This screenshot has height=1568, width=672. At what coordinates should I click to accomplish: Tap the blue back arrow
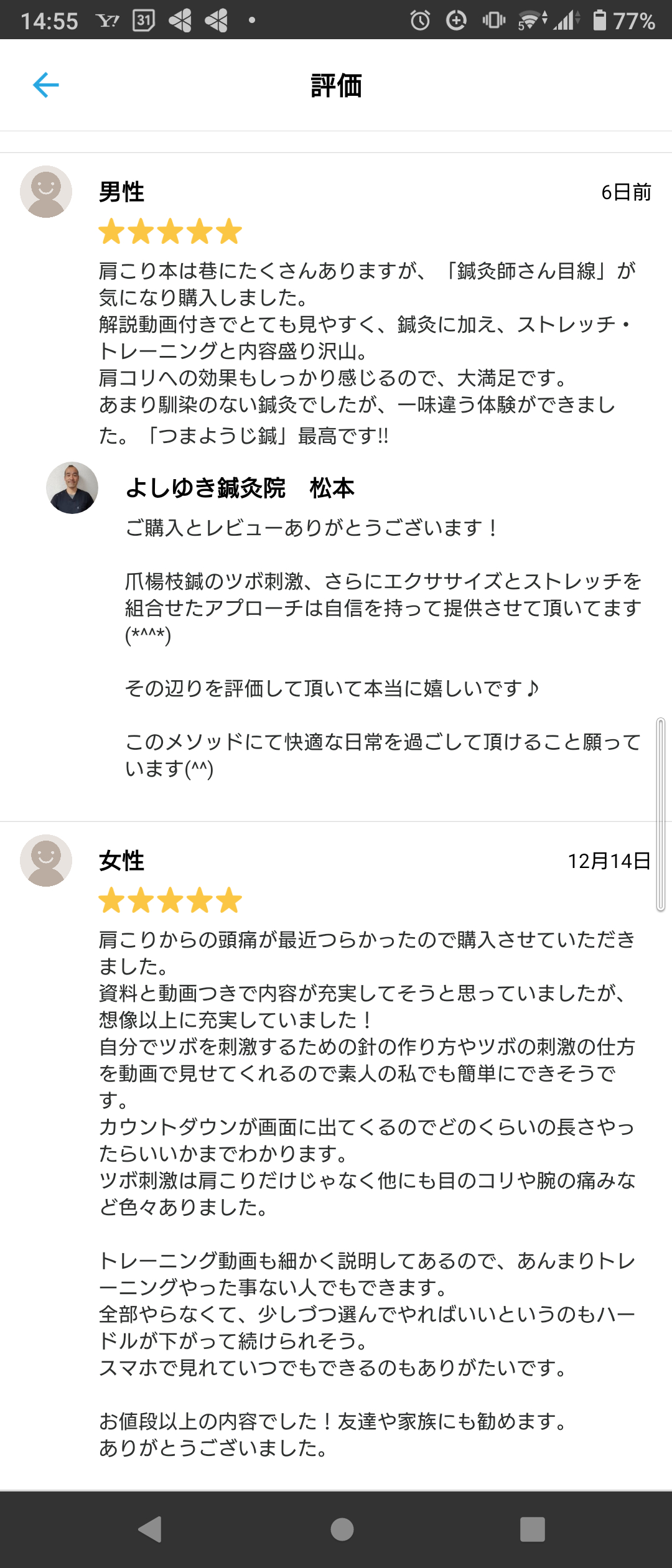click(46, 85)
